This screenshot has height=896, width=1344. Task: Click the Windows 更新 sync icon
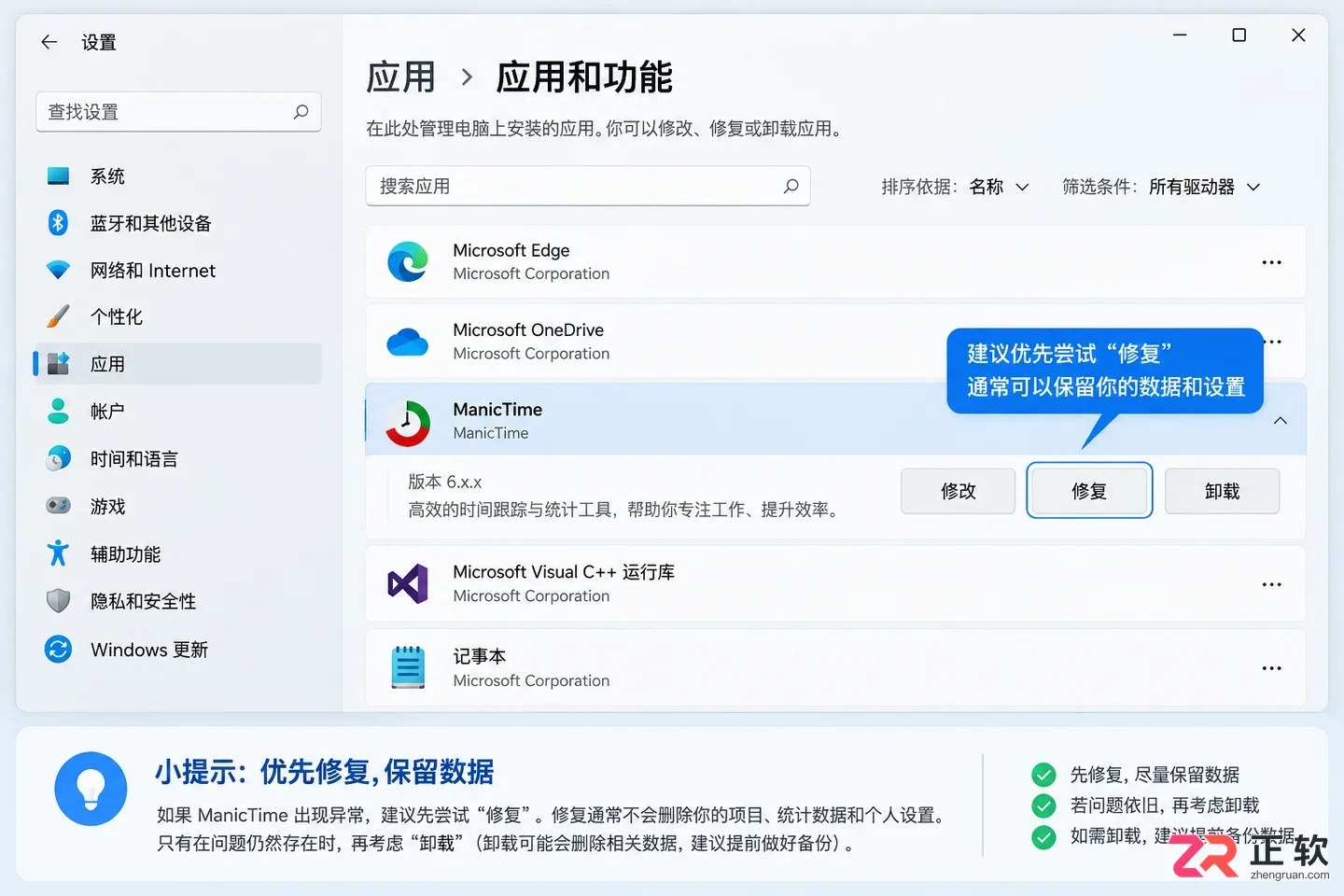58,649
